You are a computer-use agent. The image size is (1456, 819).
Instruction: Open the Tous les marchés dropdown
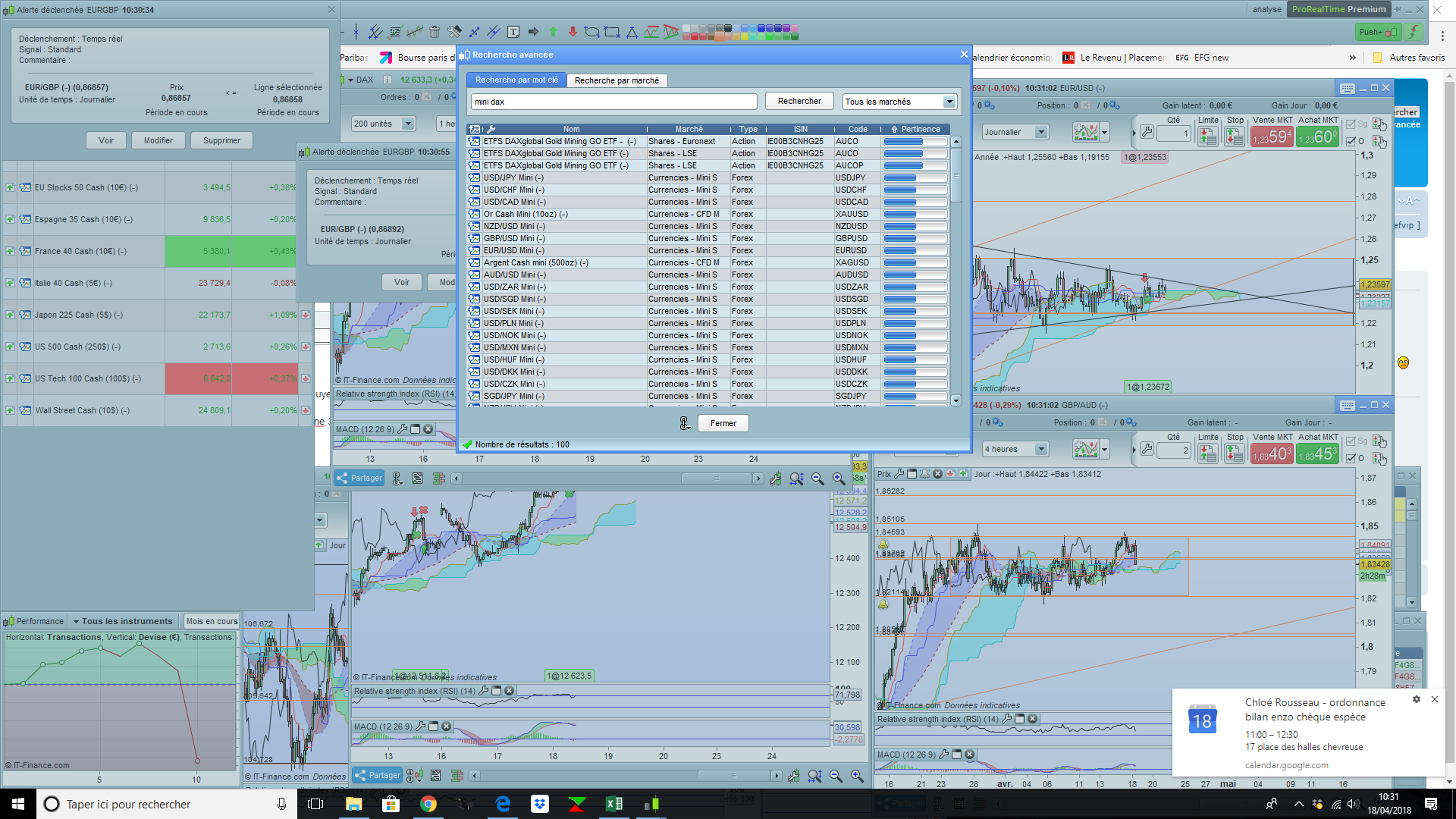899,102
